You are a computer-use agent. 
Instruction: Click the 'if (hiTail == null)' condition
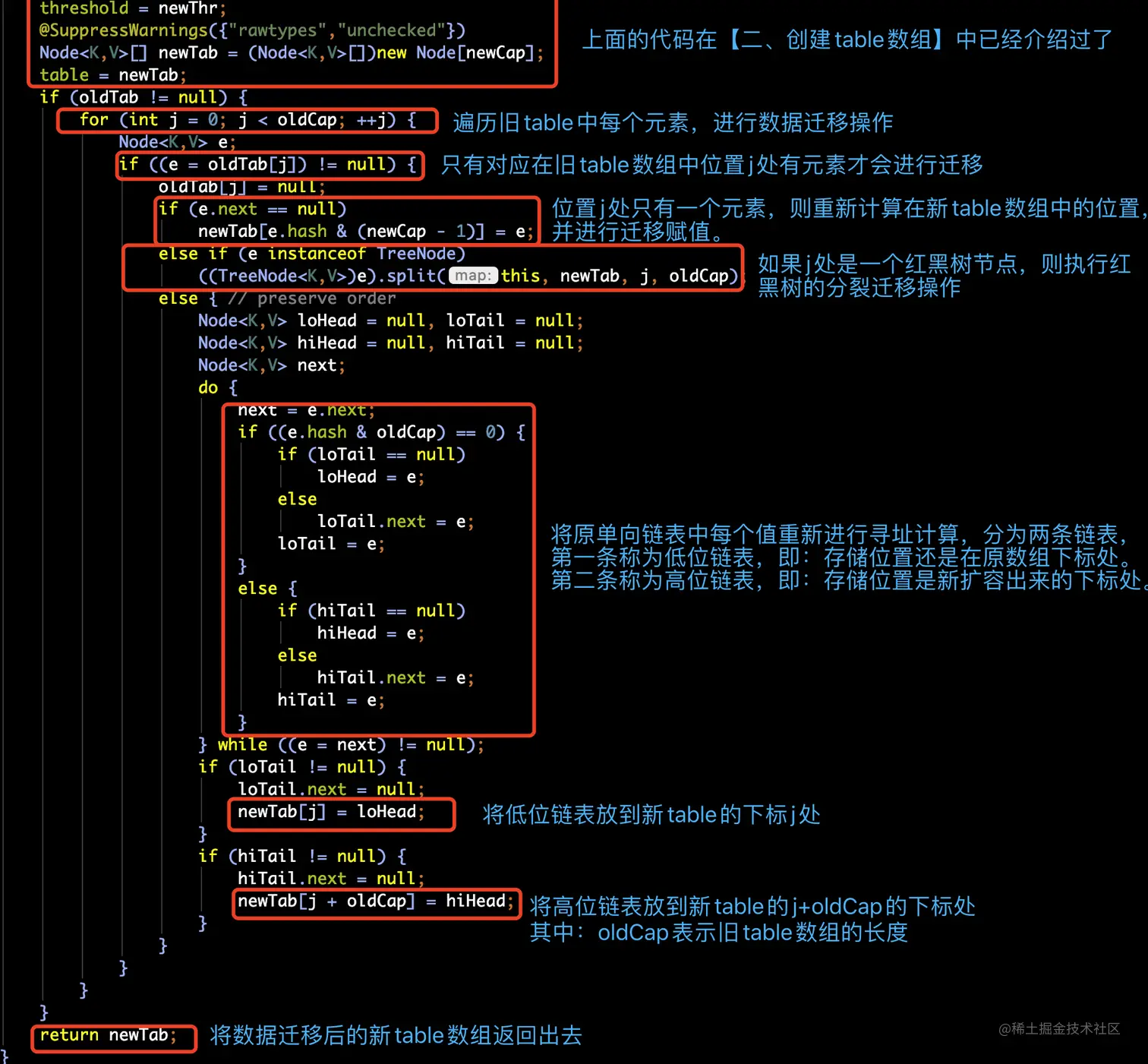371,611
